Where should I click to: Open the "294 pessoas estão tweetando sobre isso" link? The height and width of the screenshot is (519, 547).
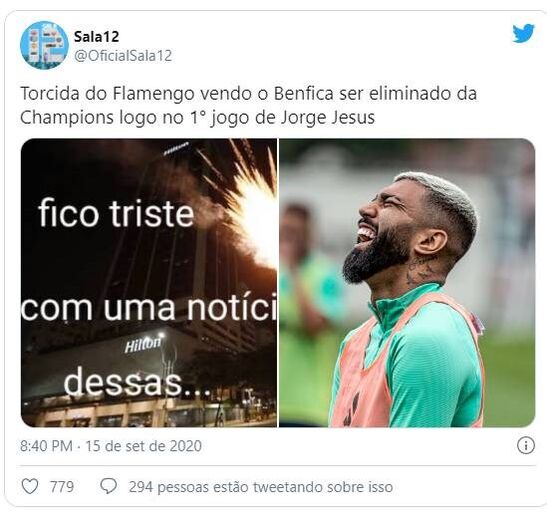click(x=261, y=487)
